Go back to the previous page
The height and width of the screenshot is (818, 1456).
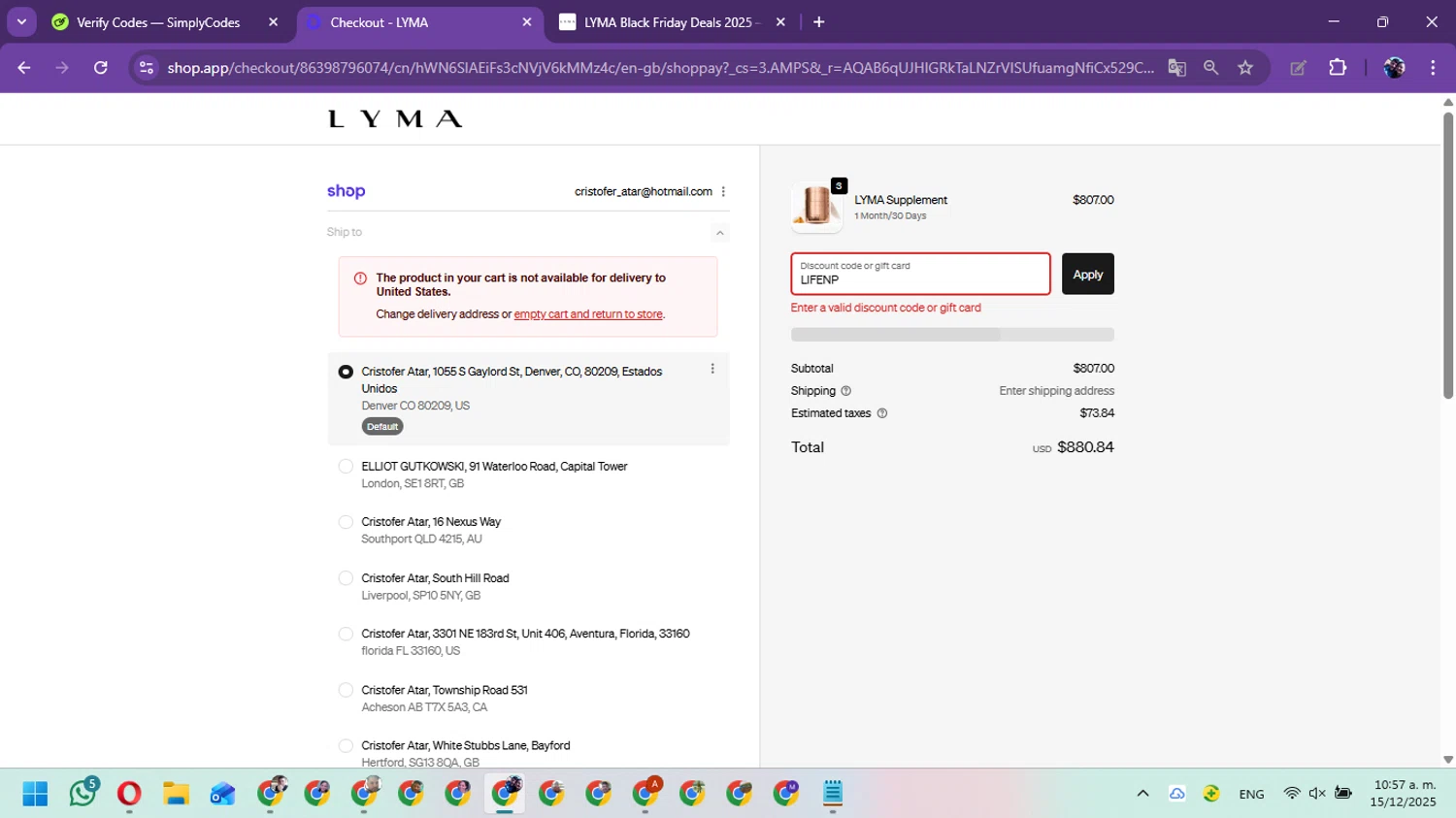(24, 68)
